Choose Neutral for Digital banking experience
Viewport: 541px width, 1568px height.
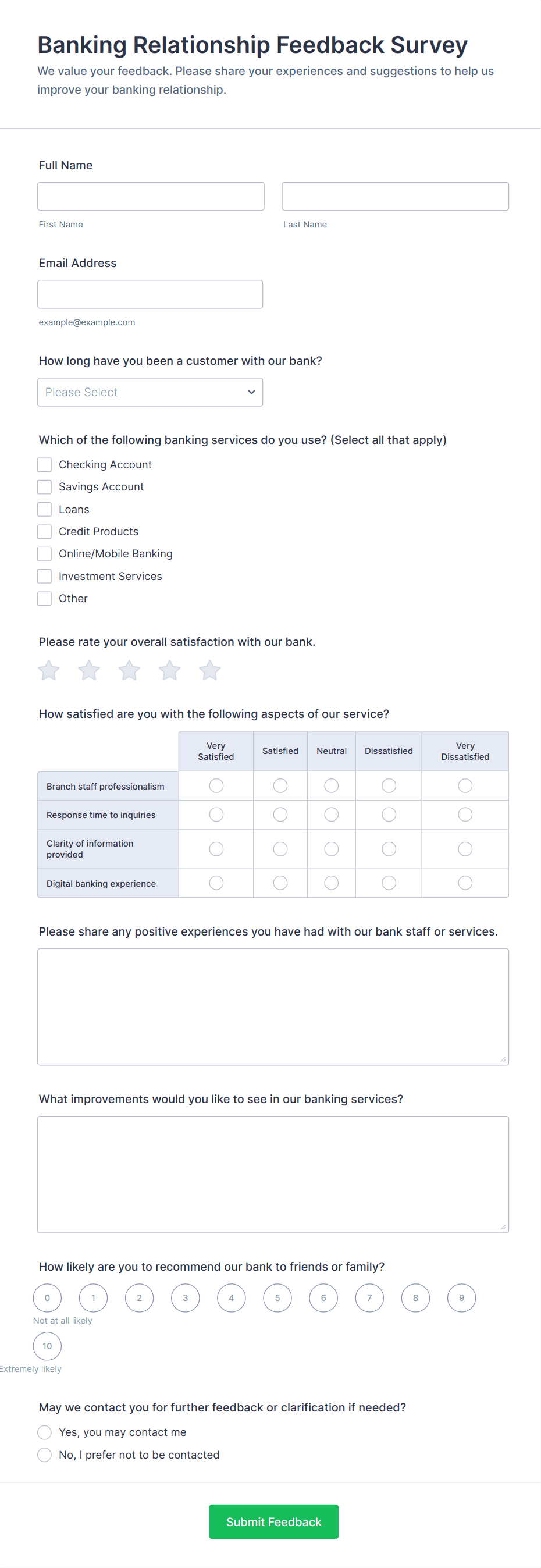click(x=331, y=883)
